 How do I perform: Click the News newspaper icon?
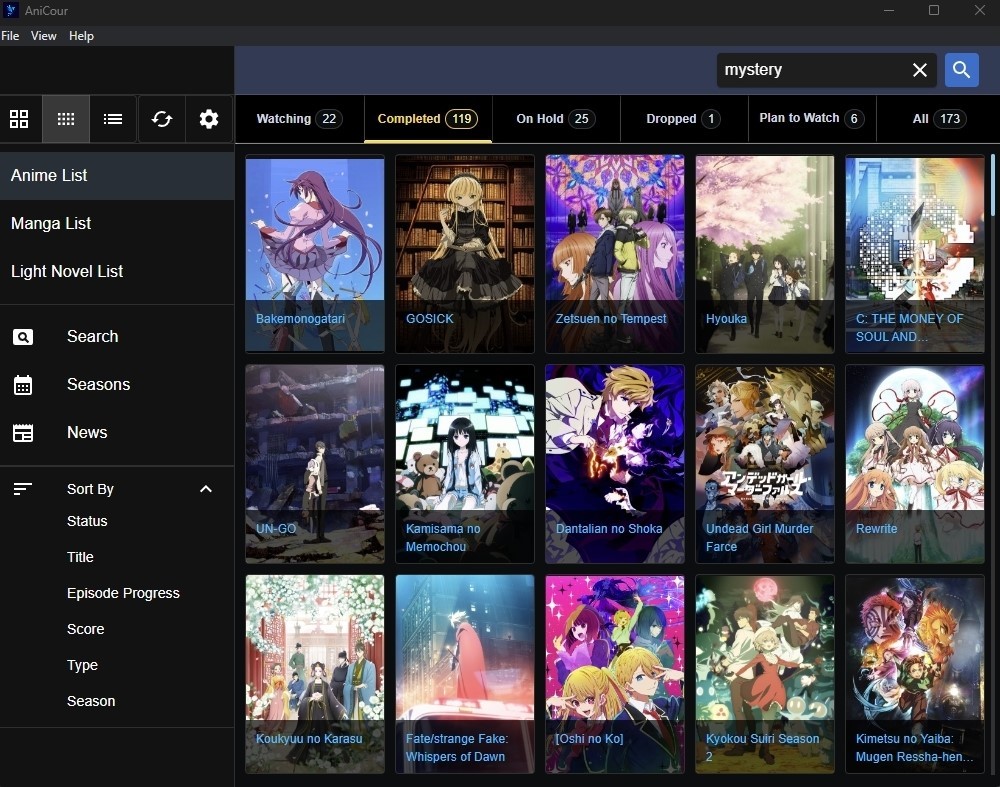23,432
